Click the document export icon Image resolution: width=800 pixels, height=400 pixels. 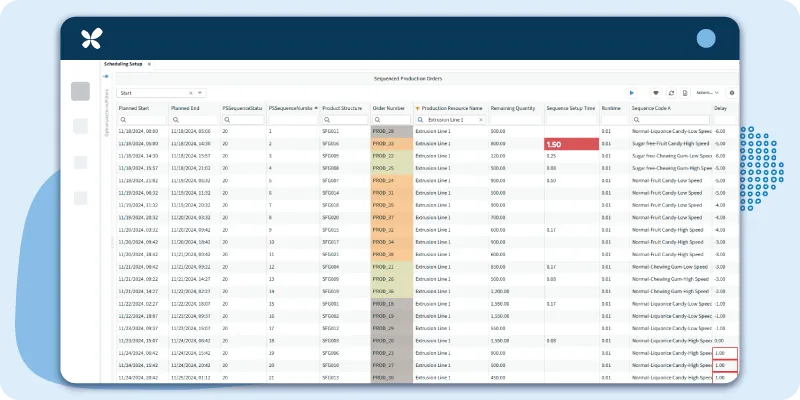coord(685,92)
